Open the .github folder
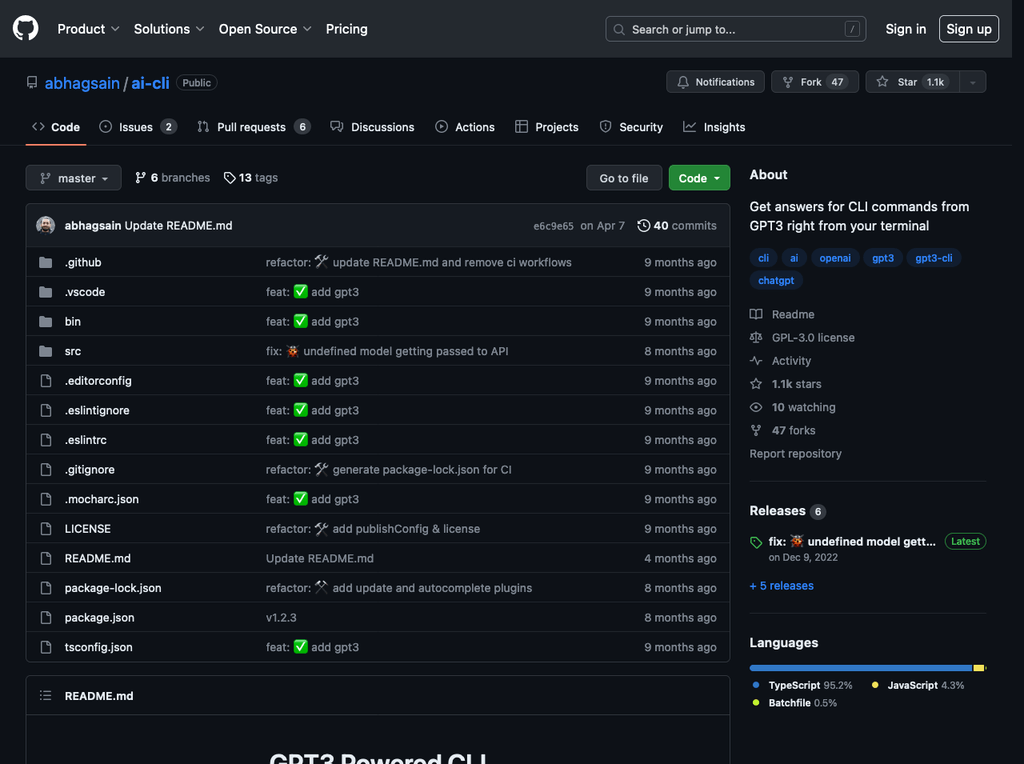This screenshot has width=1024, height=764. point(83,263)
